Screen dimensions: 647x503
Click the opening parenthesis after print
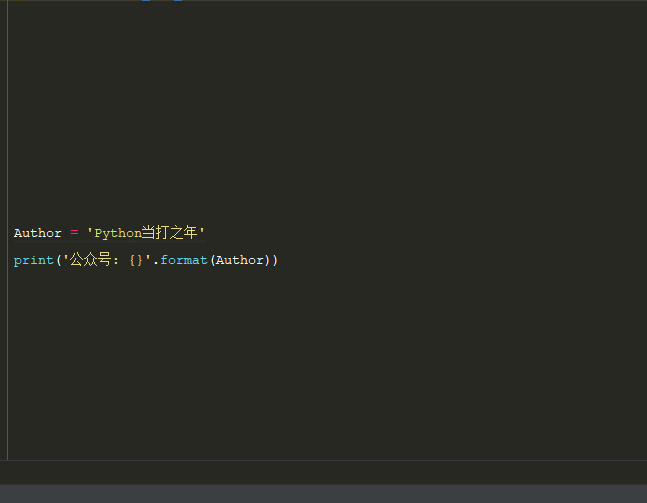59,260
